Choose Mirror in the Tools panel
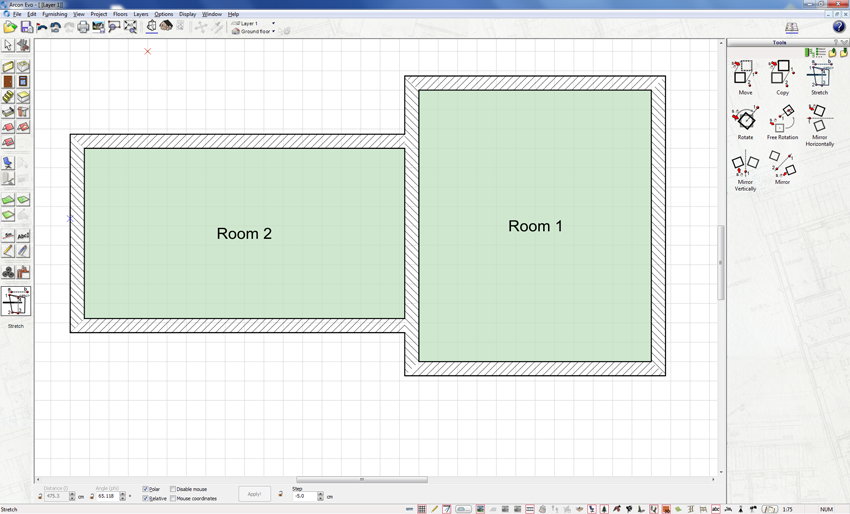The height and width of the screenshot is (514, 850). (782, 168)
